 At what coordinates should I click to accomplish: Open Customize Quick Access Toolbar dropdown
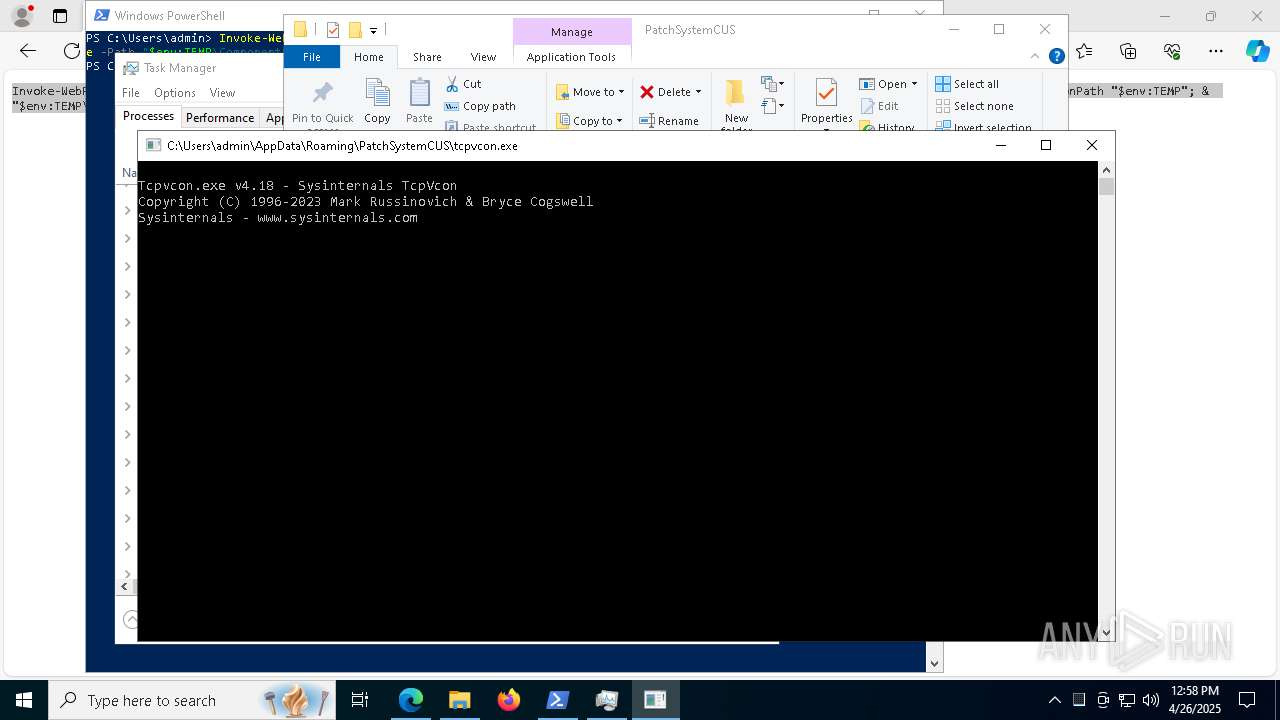(373, 30)
